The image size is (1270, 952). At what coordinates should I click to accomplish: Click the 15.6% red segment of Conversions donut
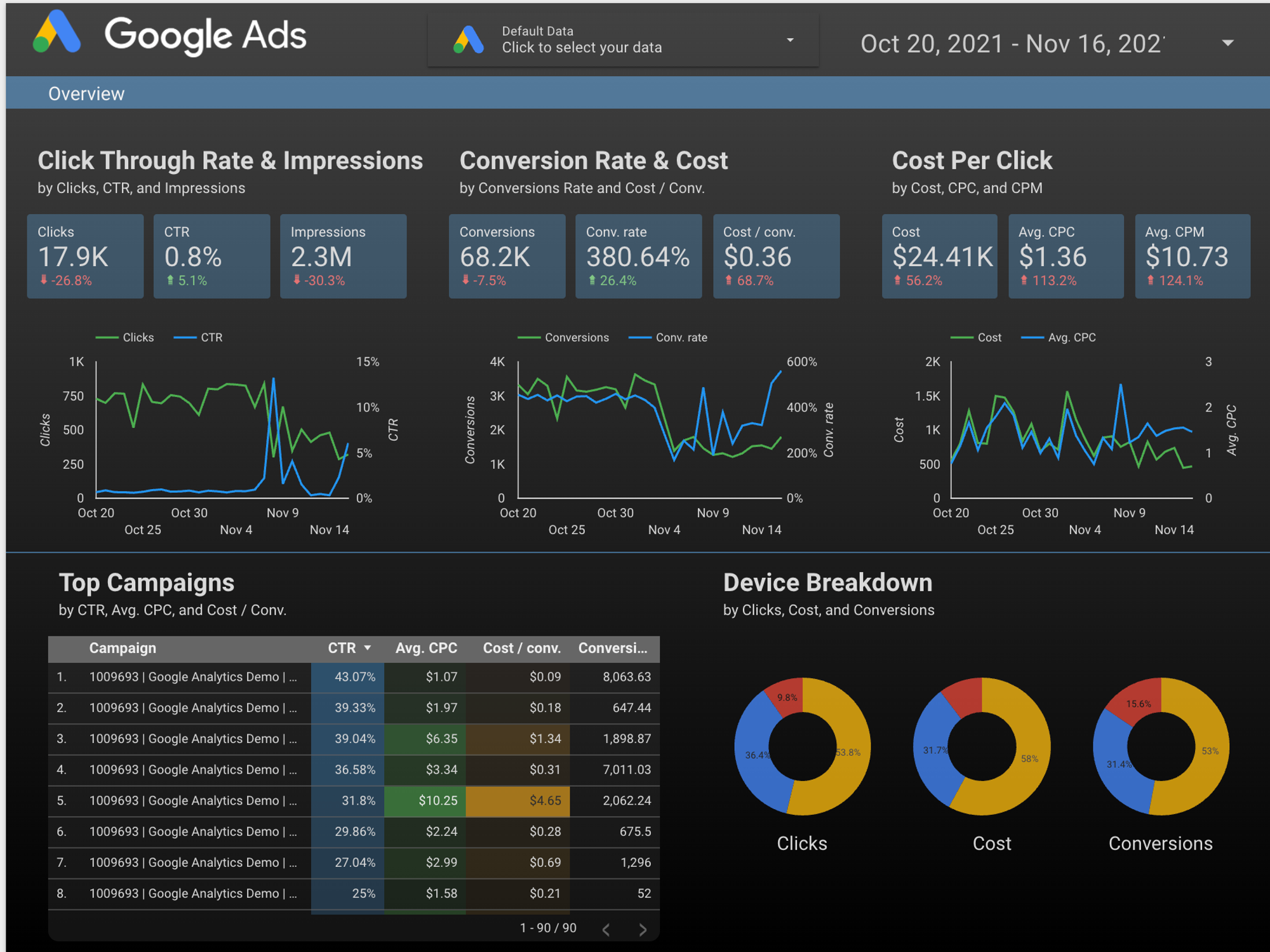pyautogui.click(x=1138, y=703)
